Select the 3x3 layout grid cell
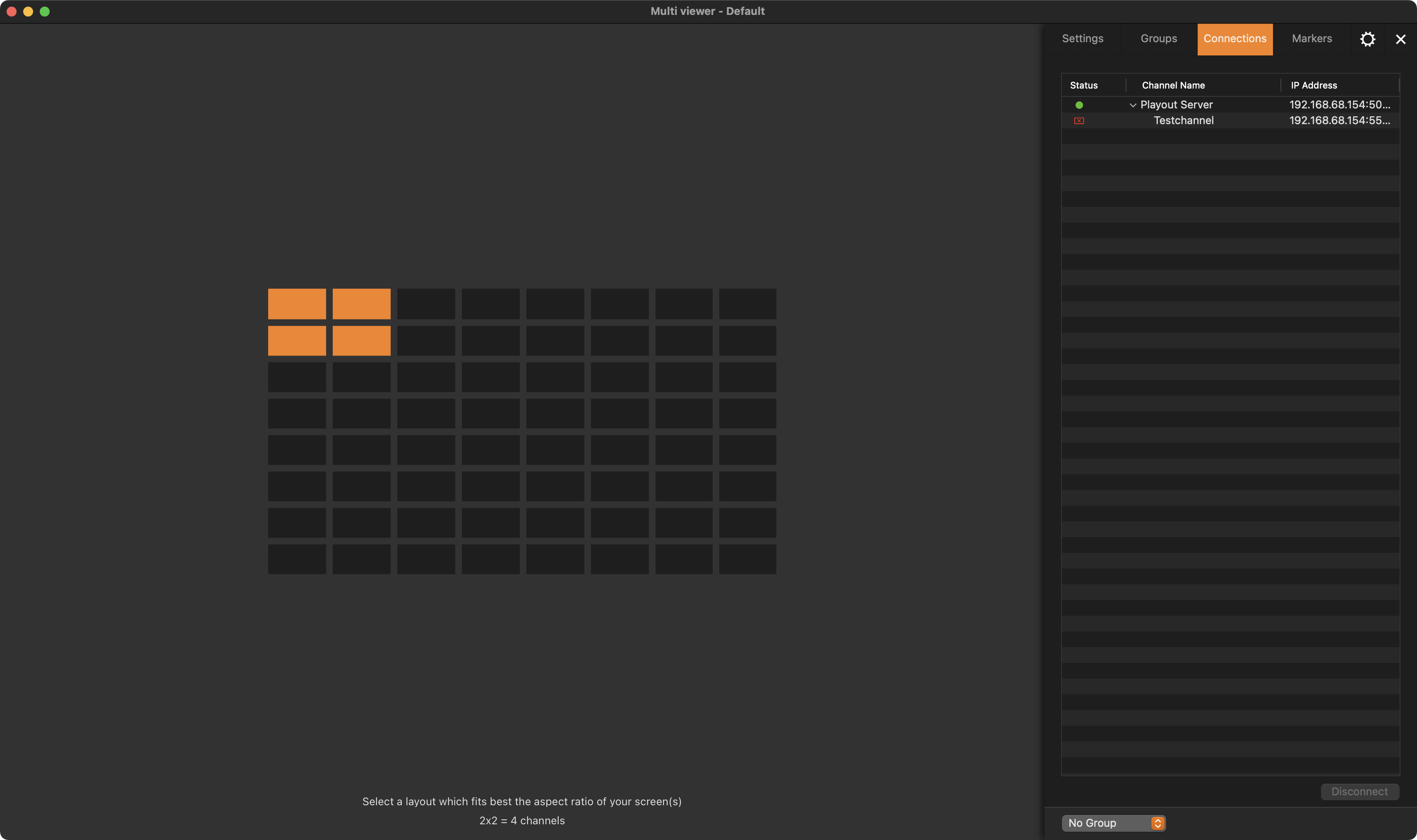Image resolution: width=1417 pixels, height=840 pixels. pos(426,377)
